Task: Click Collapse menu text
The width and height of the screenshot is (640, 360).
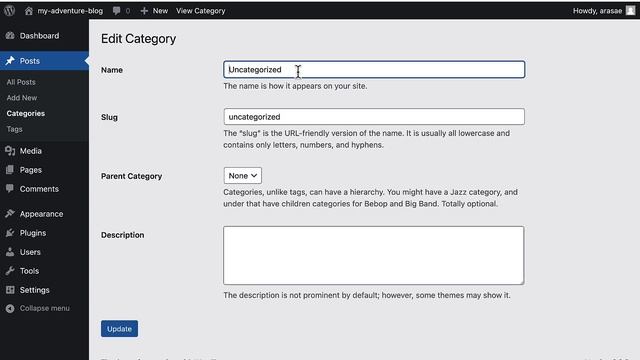Action: [44, 308]
